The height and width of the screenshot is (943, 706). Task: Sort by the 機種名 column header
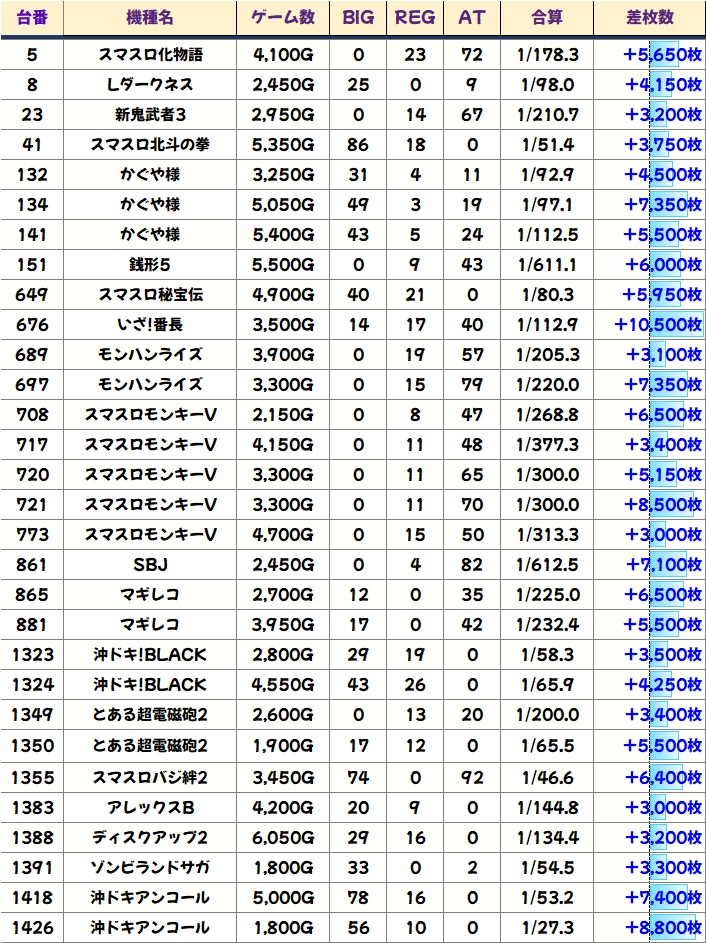pyautogui.click(x=149, y=18)
